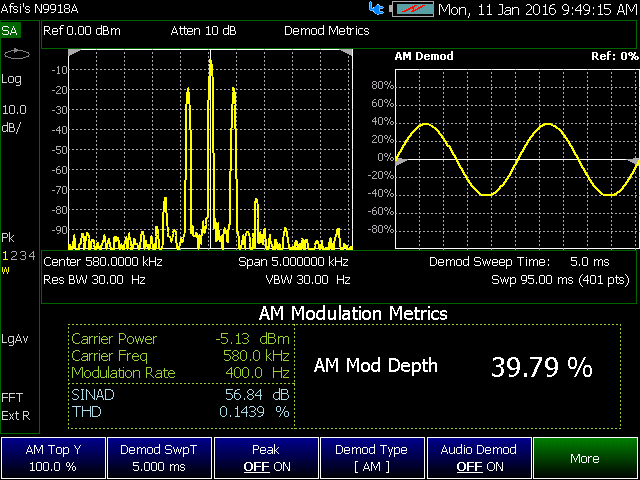Select the Demod SwpT softkey

(159, 458)
